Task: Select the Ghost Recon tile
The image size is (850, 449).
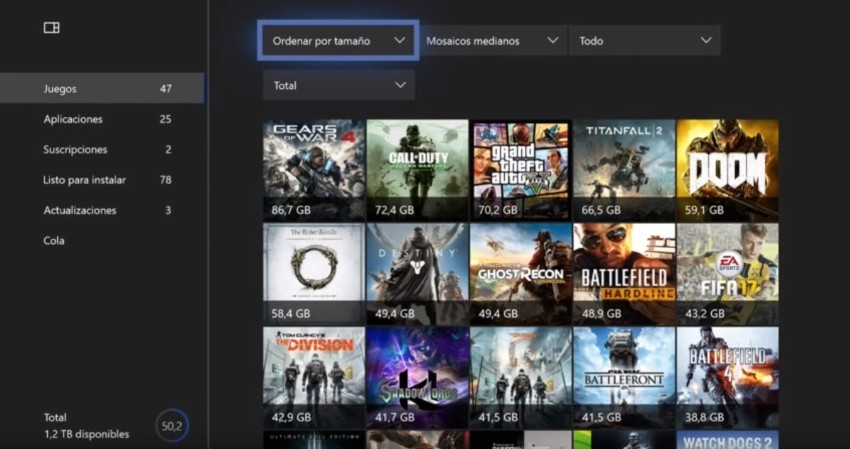Action: click(x=521, y=274)
